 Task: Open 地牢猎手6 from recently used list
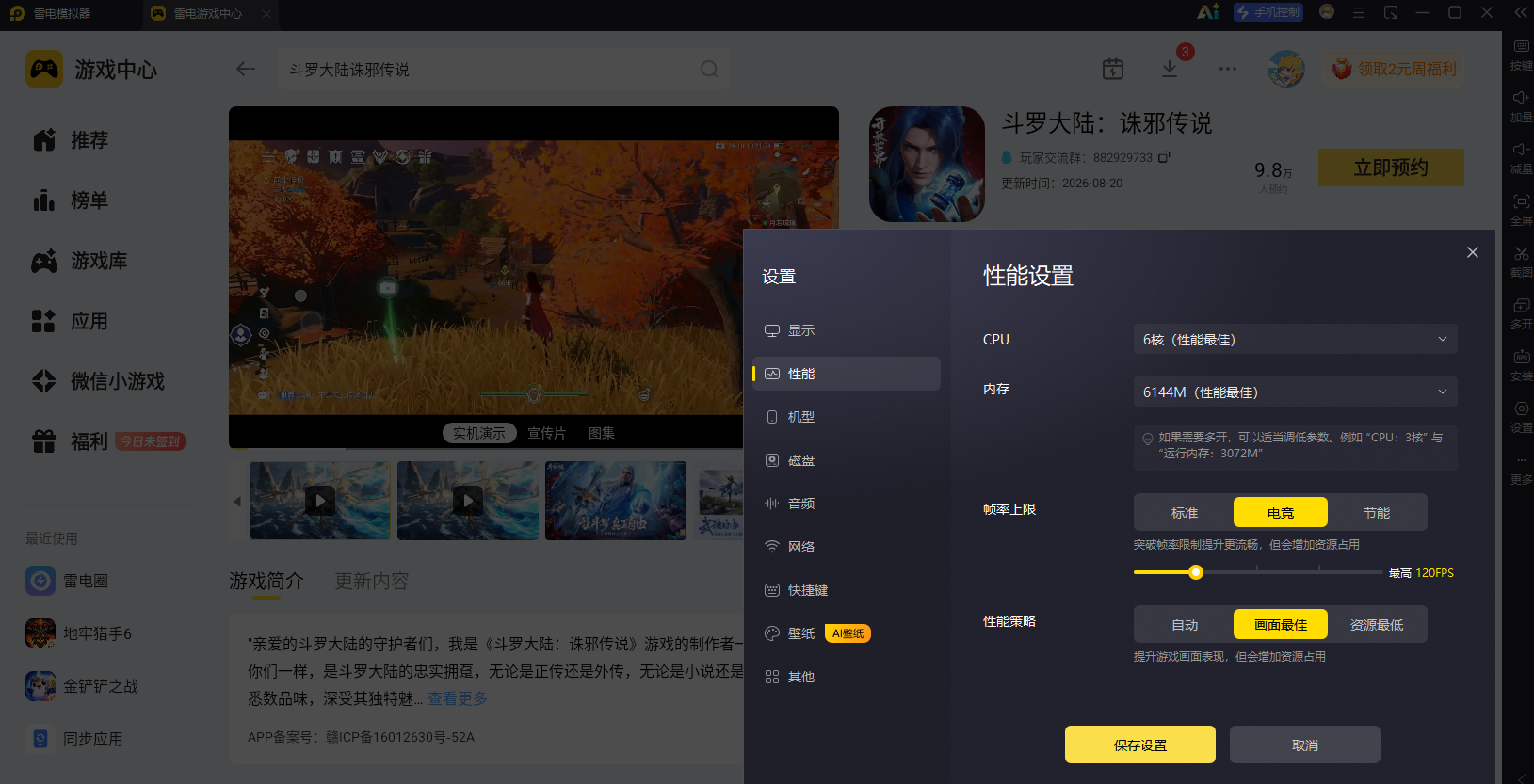click(78, 633)
